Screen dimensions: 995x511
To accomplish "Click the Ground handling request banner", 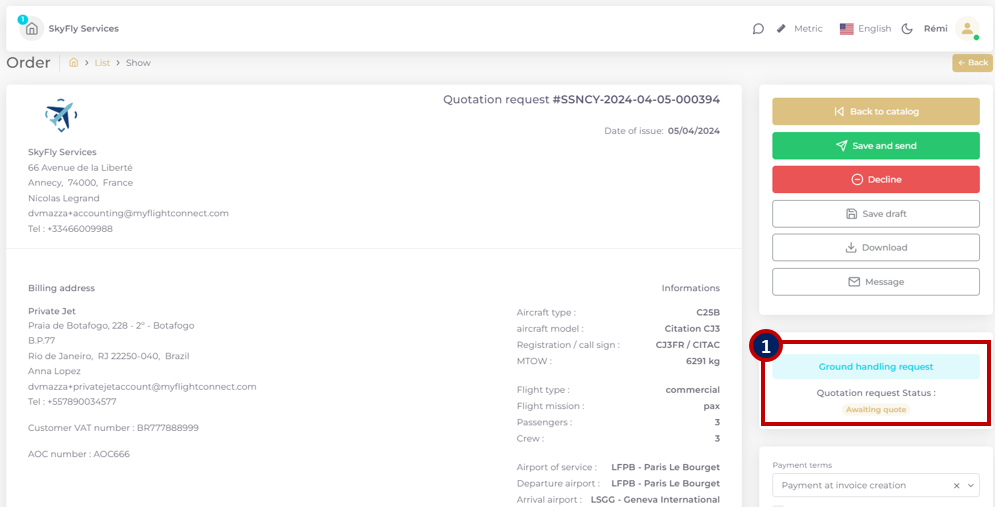I will click(876, 367).
